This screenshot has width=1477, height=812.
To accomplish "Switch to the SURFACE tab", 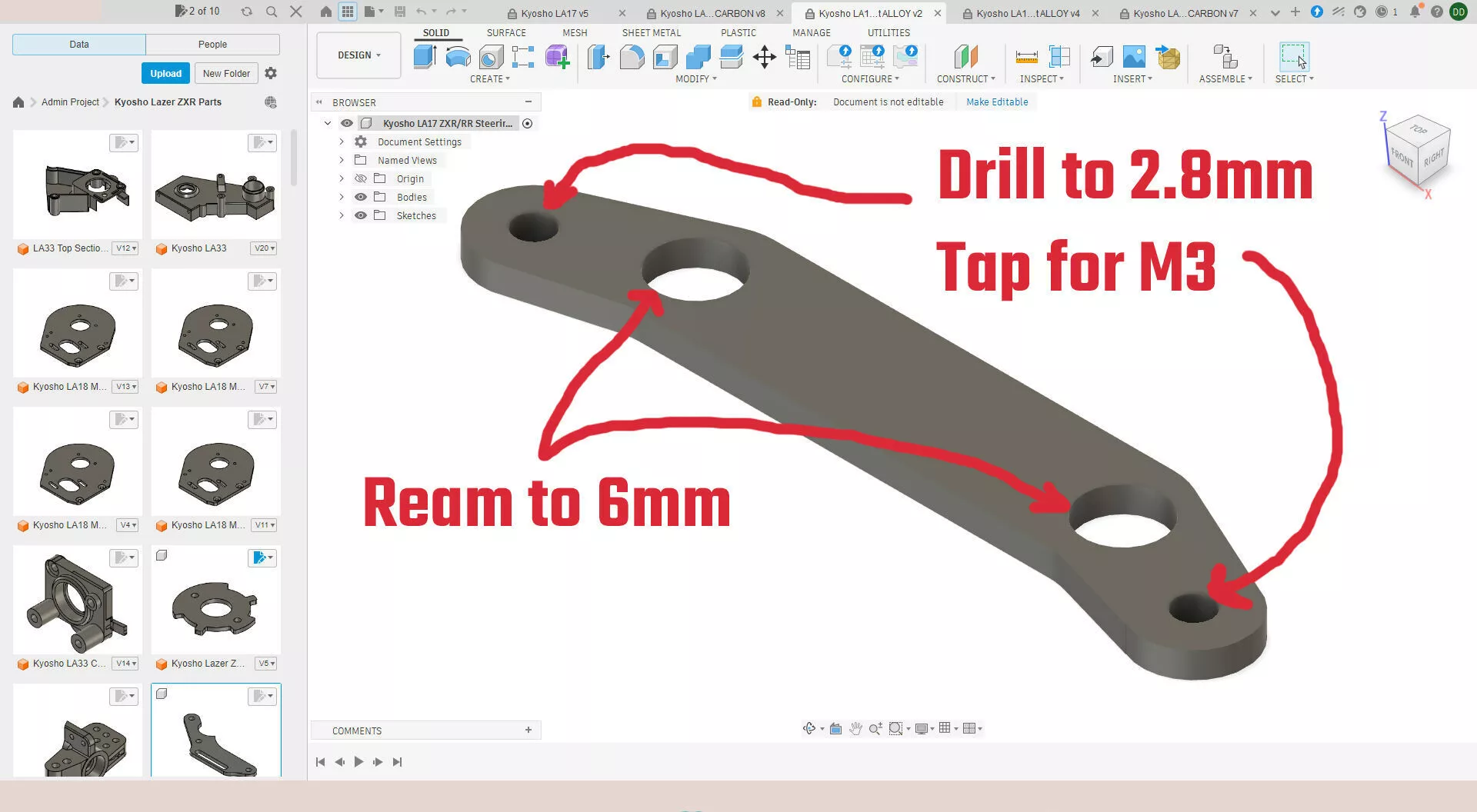I will click(506, 33).
